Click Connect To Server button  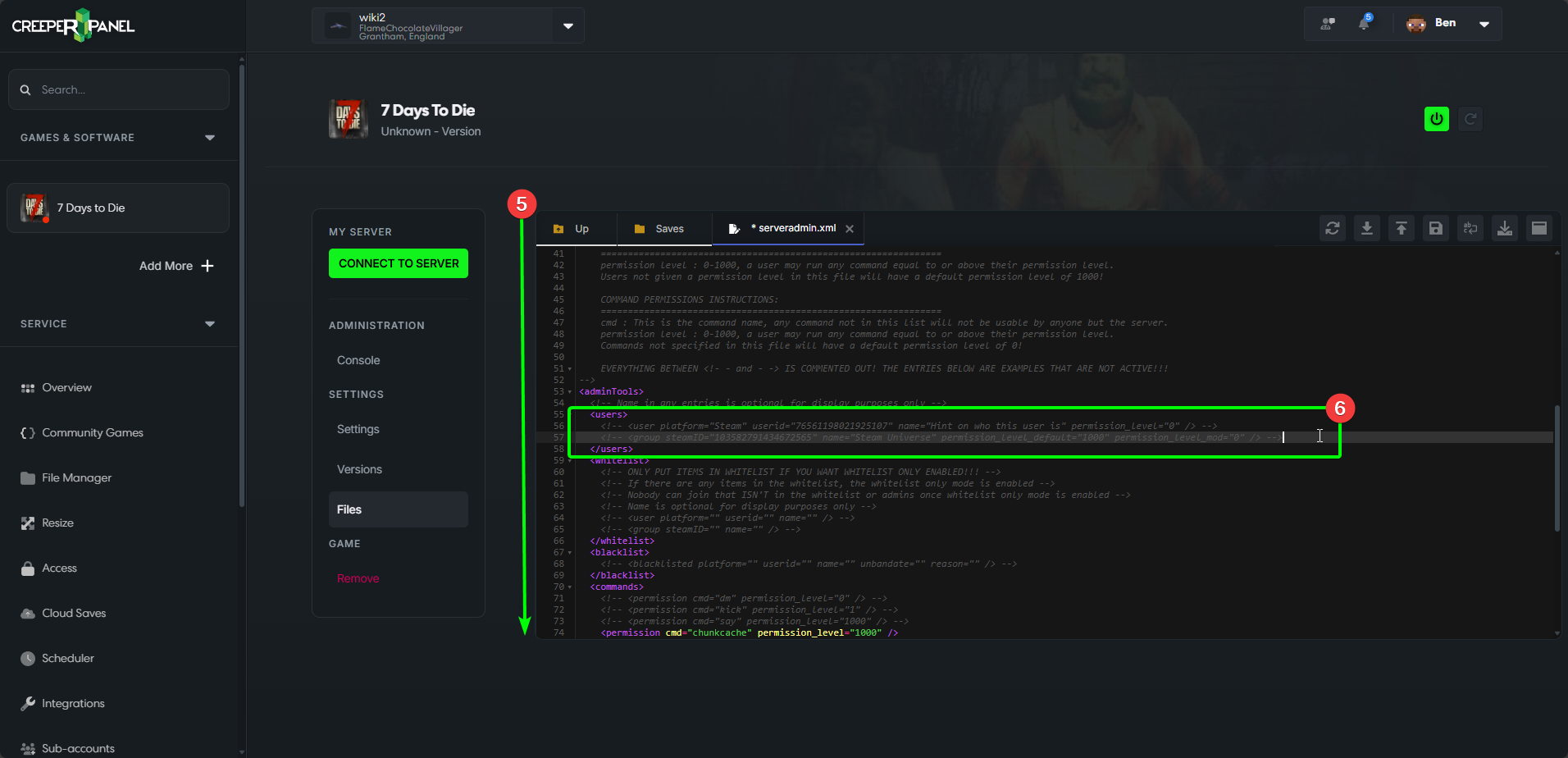pos(399,263)
